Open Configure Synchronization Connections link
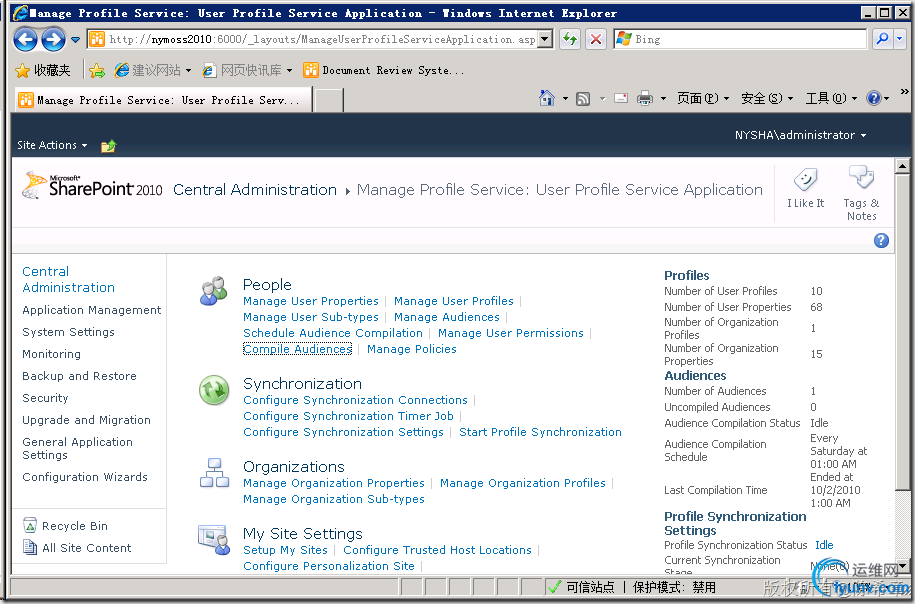 click(x=355, y=400)
